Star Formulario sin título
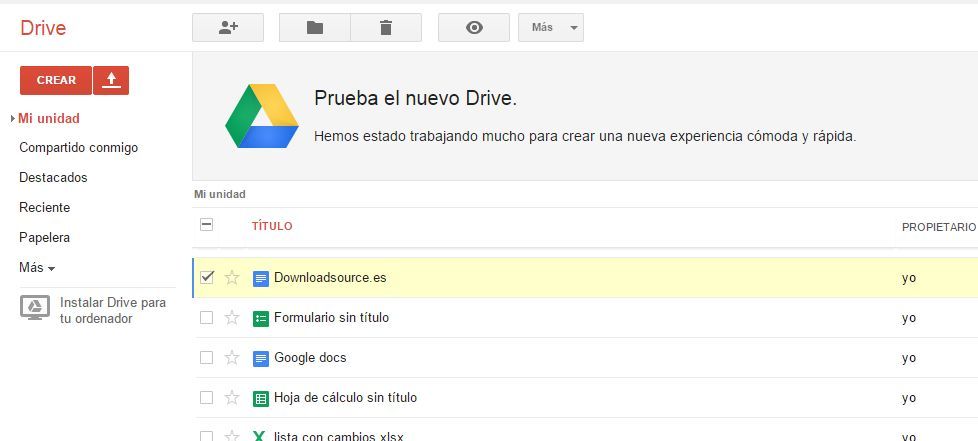 [x=232, y=317]
